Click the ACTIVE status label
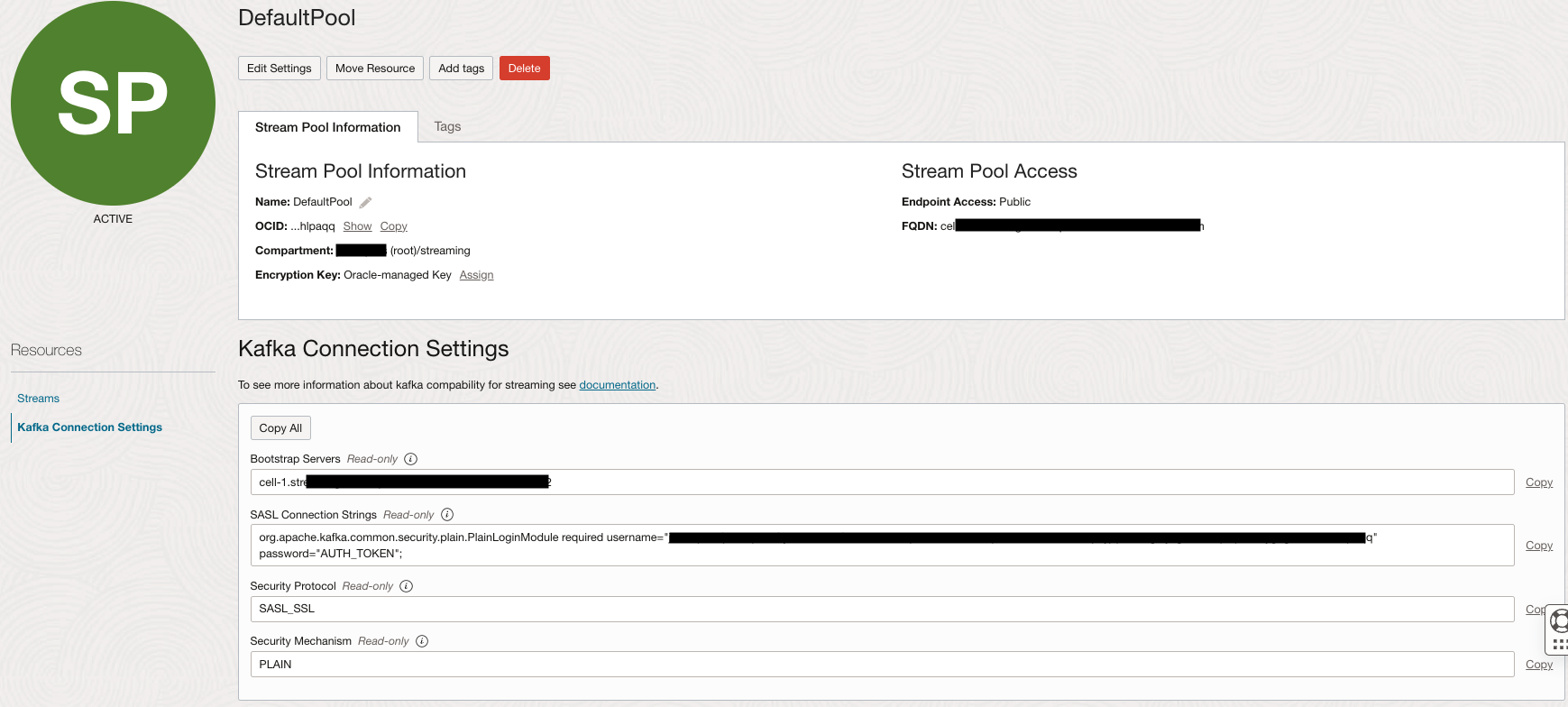Screen dimensions: 1568x707 click(113, 219)
